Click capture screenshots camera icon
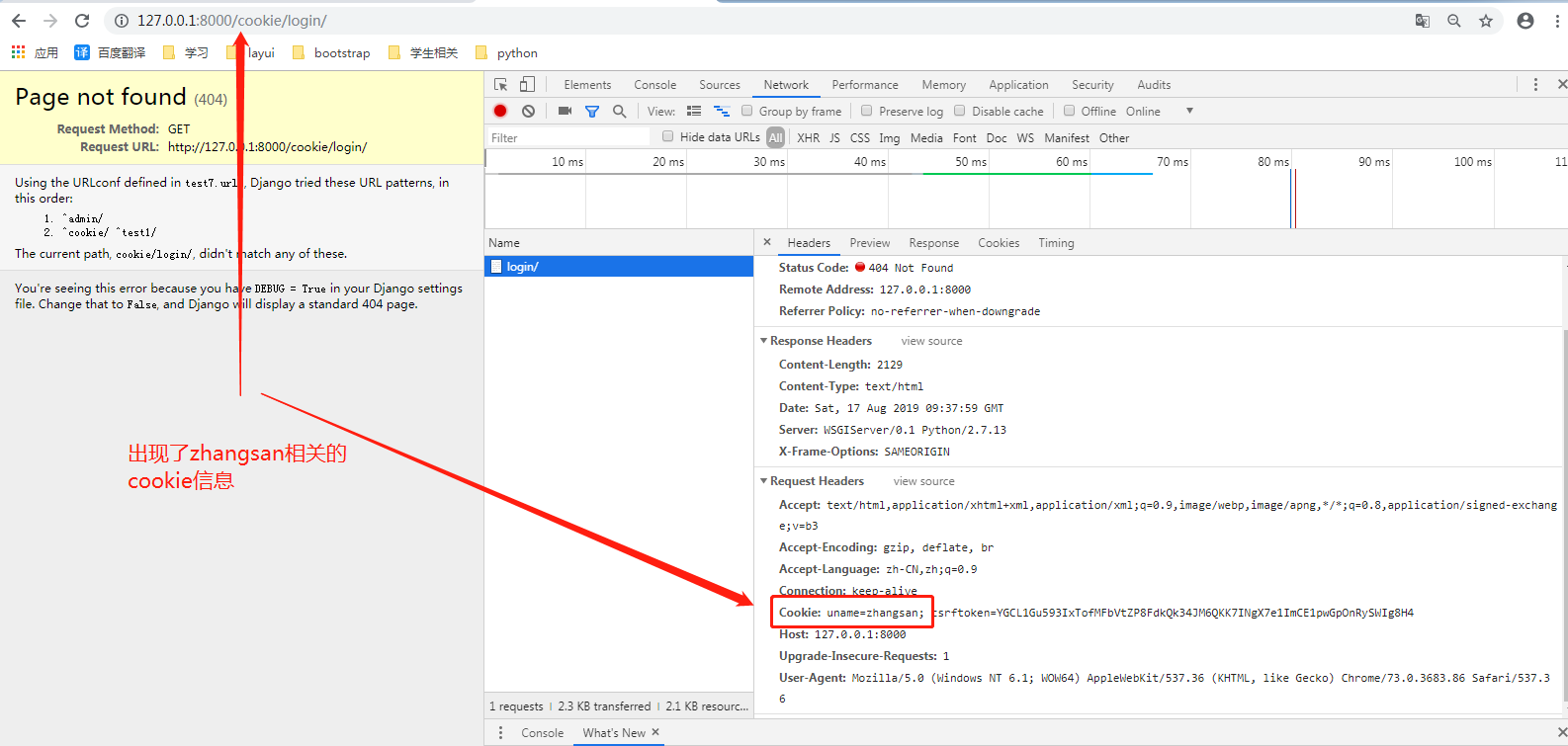This screenshot has height=746, width=1568. (565, 112)
